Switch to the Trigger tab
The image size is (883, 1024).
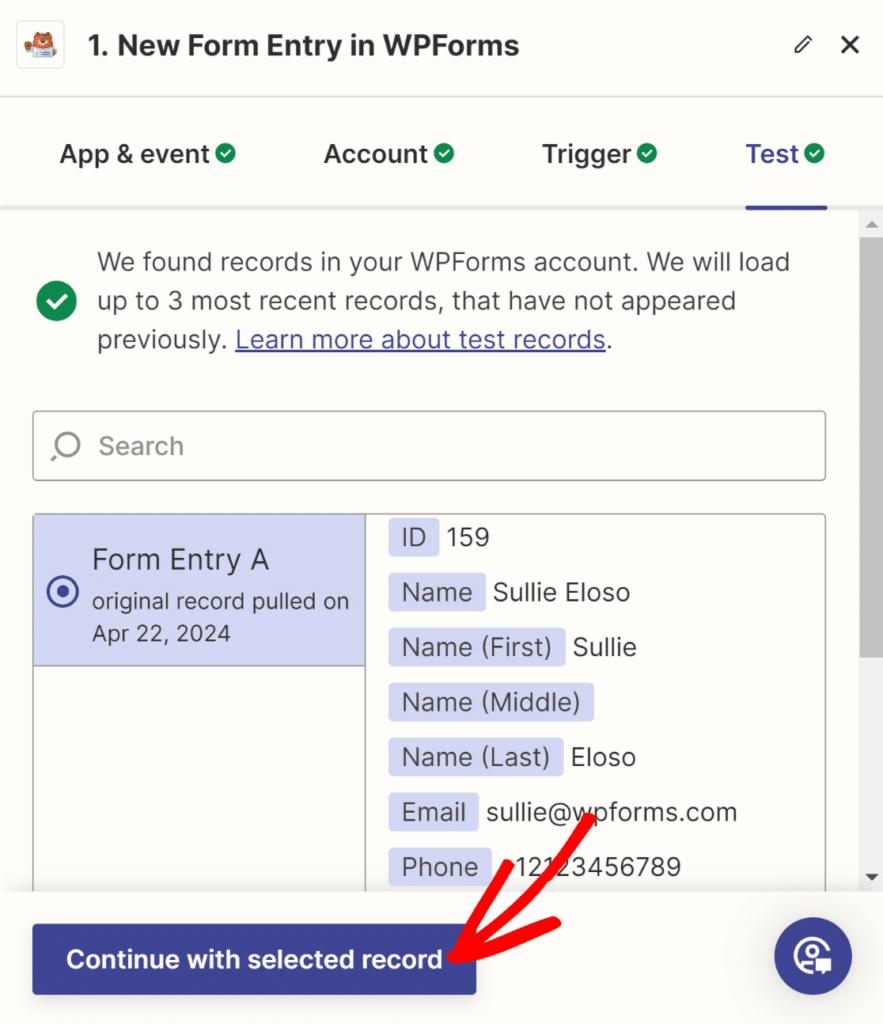[x=590, y=153]
